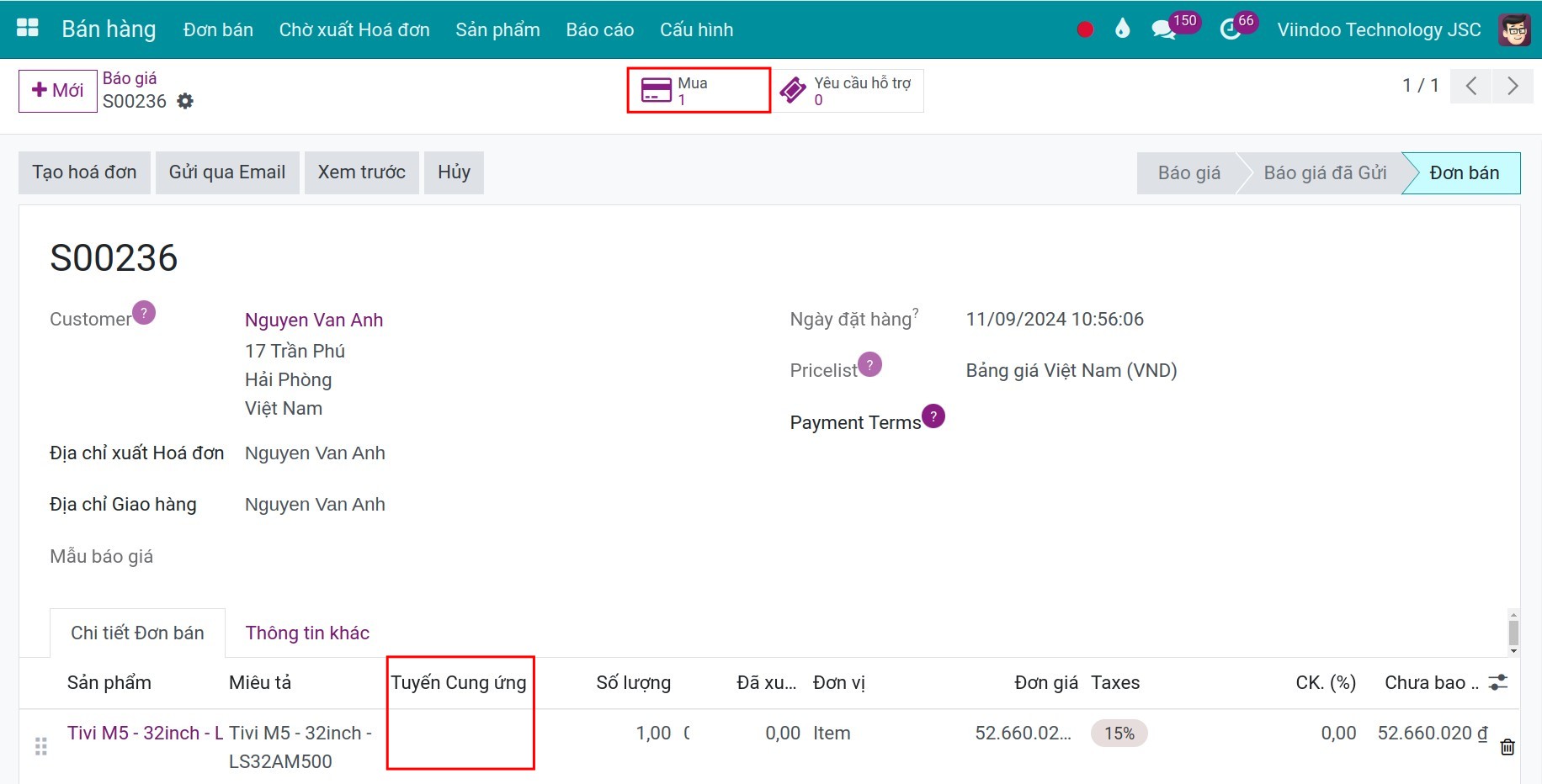Open Cấu hình menu
This screenshot has height=784, width=1542.
697,29
